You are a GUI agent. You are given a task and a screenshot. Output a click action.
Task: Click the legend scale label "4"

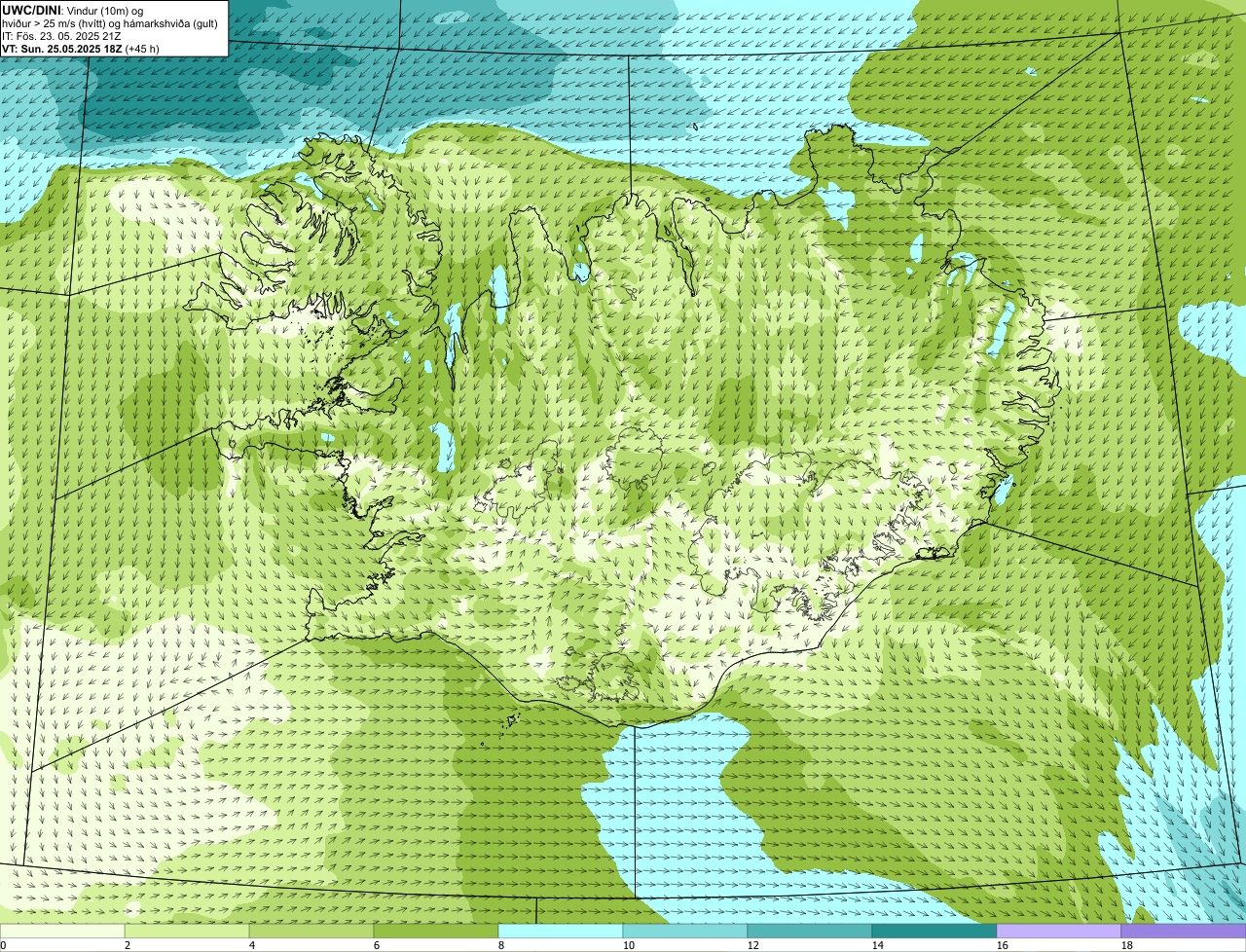coord(252,945)
